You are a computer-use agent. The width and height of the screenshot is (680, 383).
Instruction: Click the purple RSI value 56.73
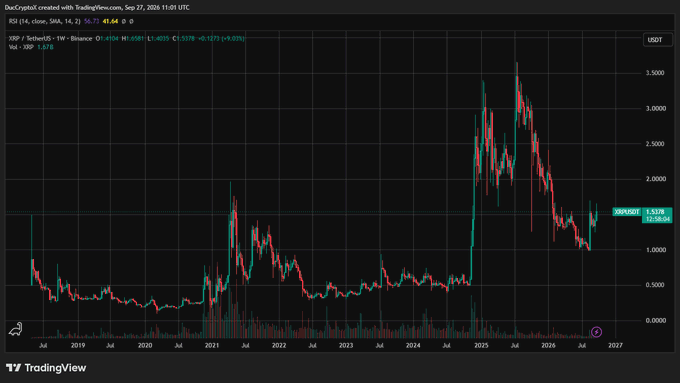click(x=92, y=21)
